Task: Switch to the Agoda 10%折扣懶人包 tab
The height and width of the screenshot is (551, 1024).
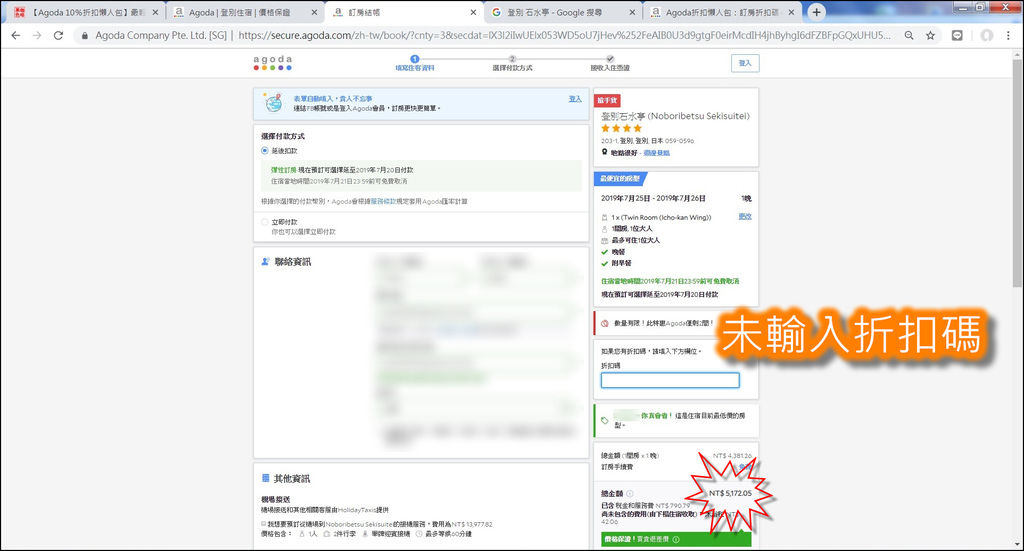Action: pyautogui.click(x=85, y=12)
